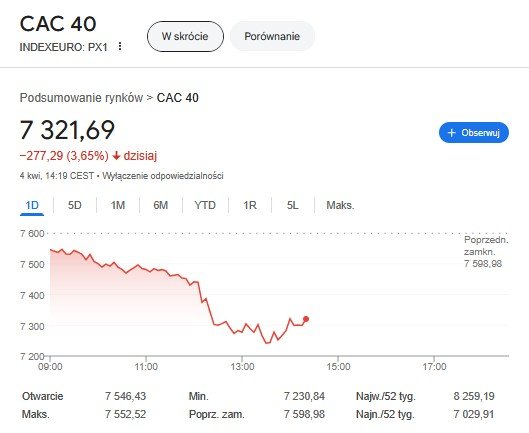The height and width of the screenshot is (433, 529).
Task: Open the Porównanie pill
Action: coord(272,36)
